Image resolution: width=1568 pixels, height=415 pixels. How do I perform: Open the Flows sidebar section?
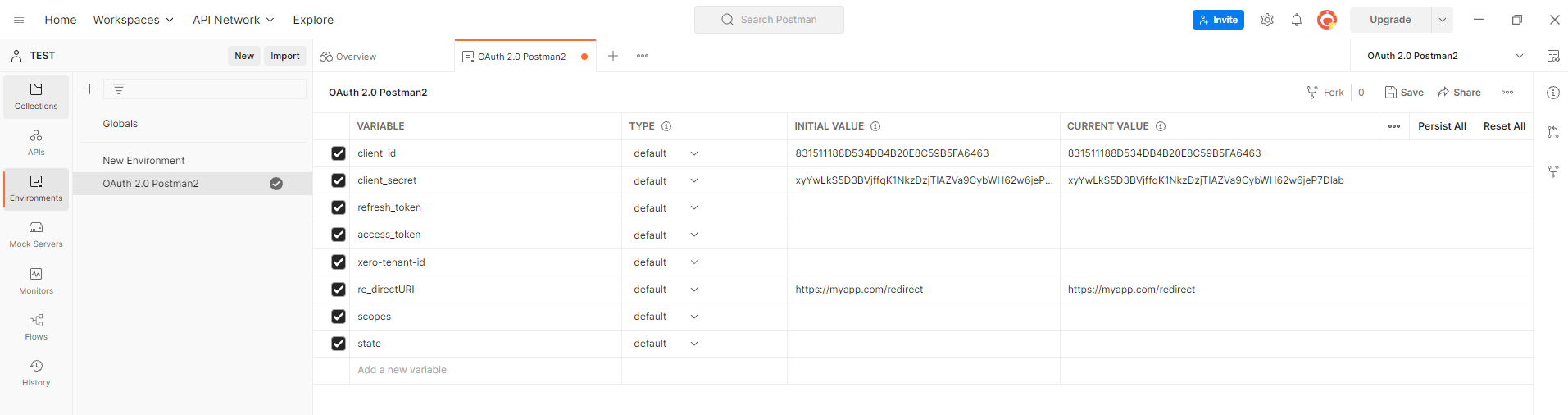click(36, 326)
